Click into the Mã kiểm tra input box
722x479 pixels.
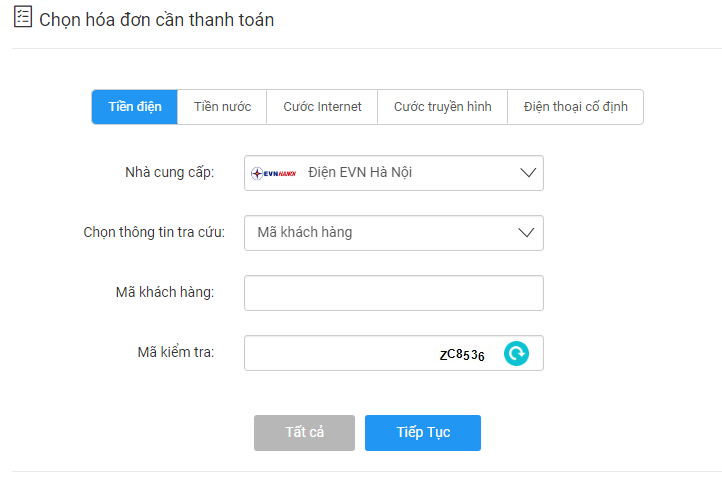[338, 353]
